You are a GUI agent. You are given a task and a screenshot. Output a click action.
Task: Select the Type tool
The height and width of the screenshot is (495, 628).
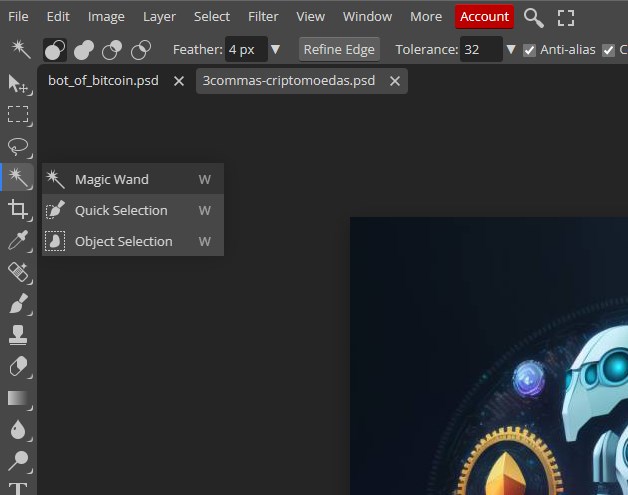coord(18,489)
